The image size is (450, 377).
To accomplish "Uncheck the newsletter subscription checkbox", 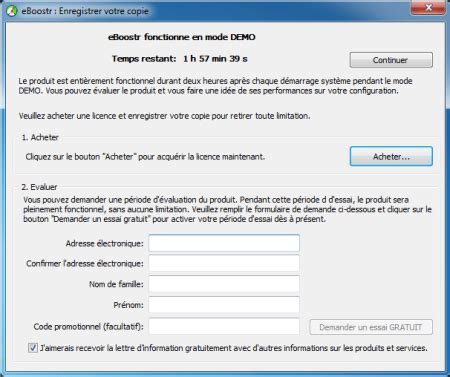I will (33, 348).
